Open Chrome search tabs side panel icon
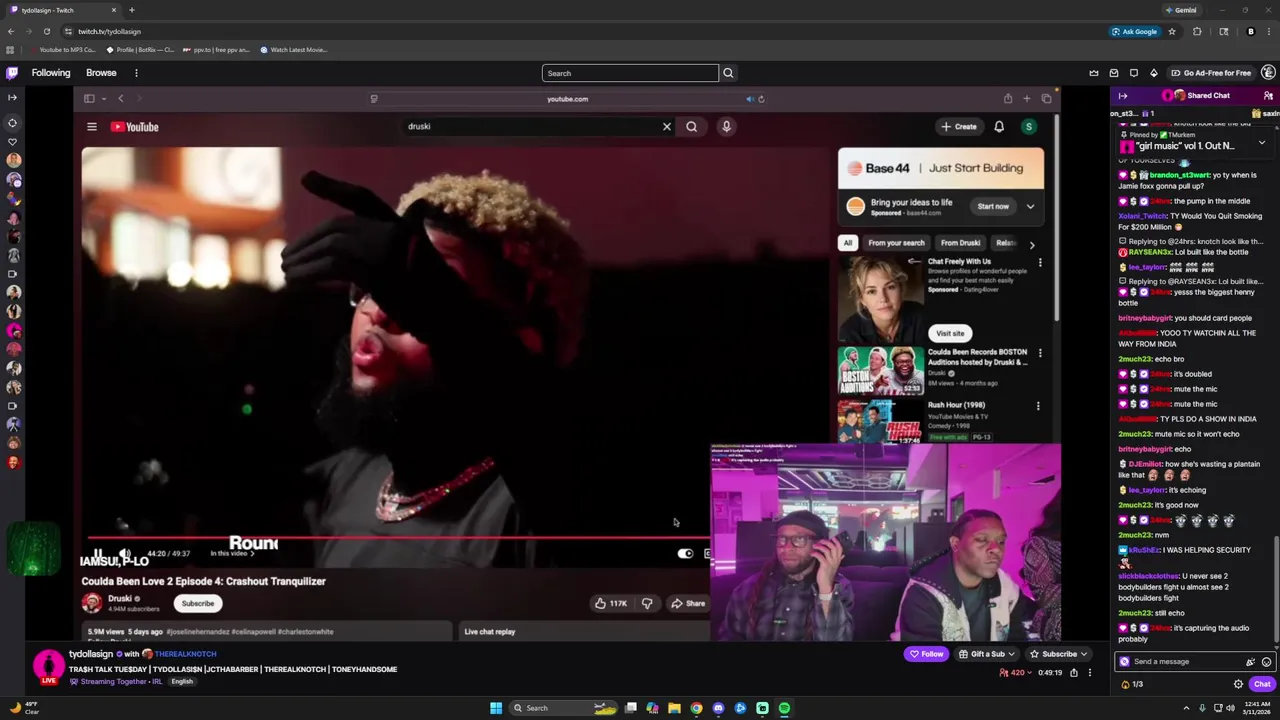The height and width of the screenshot is (720, 1280). 1223,31
